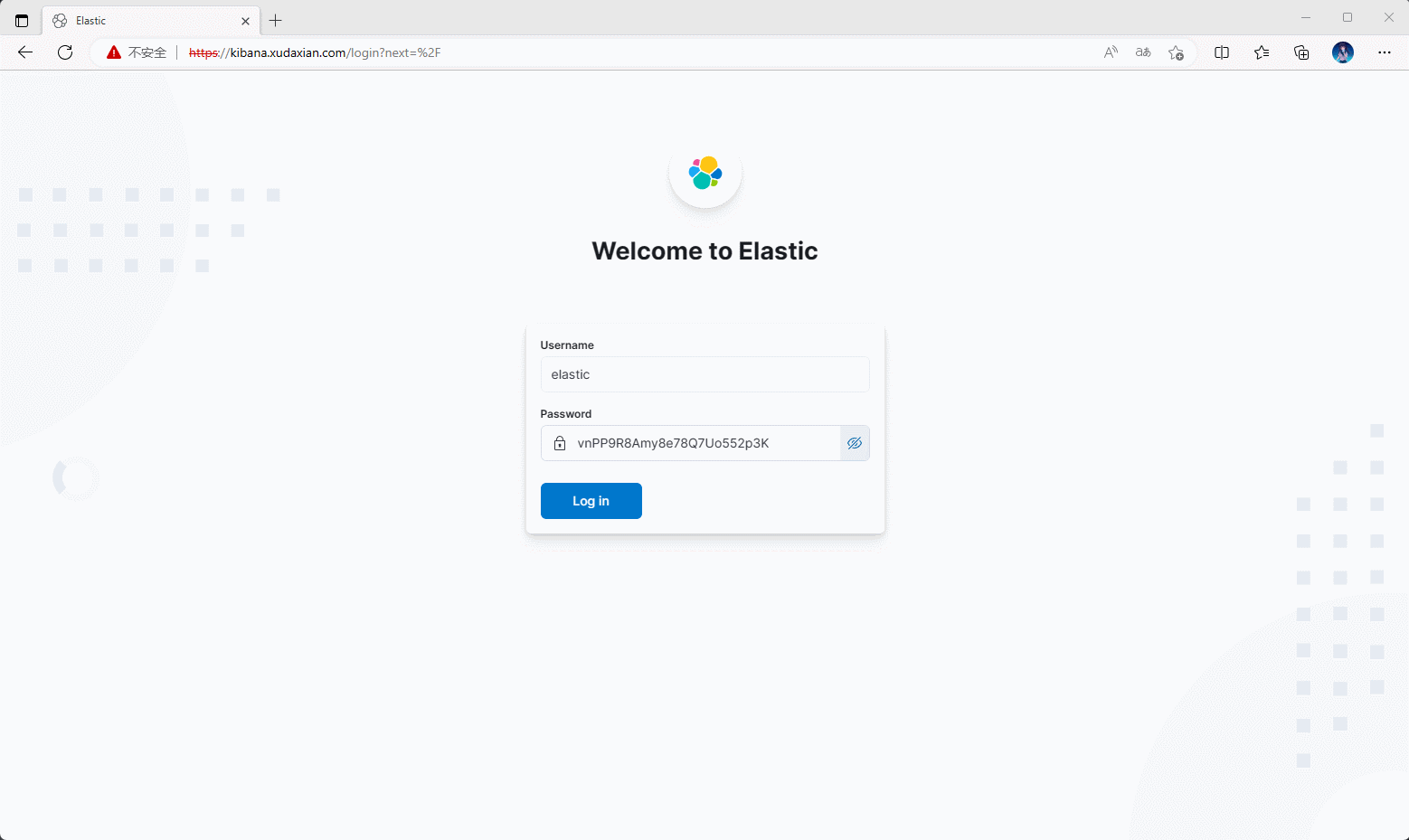Click the browser profile avatar

1343,52
